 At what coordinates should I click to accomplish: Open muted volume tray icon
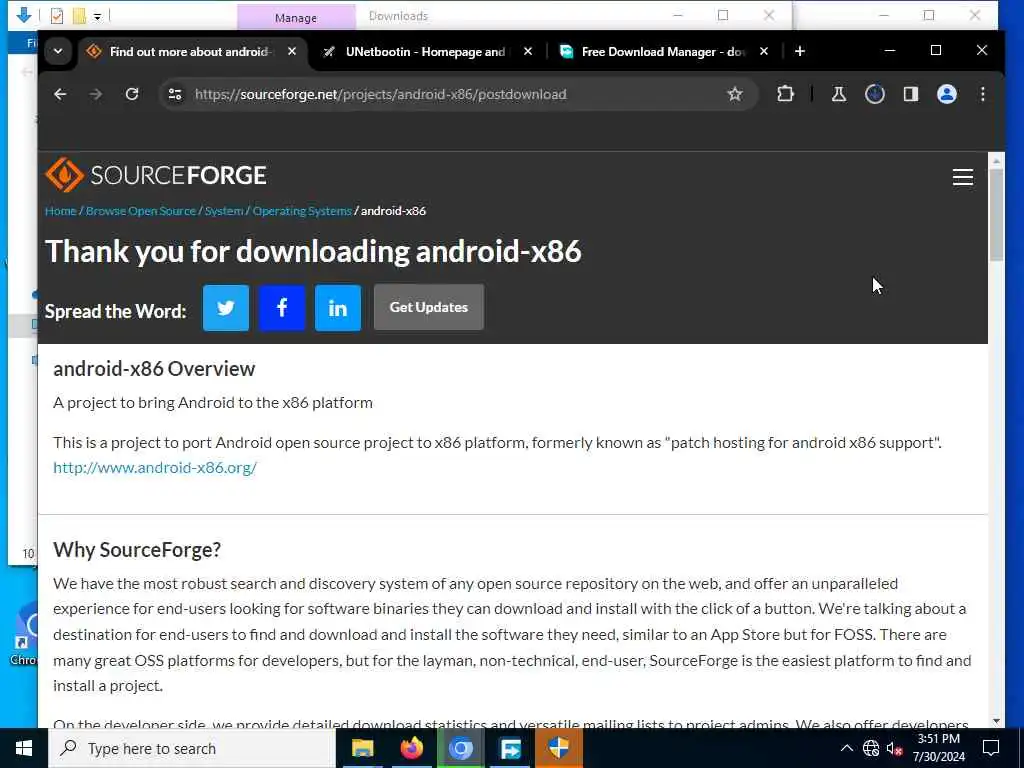click(x=894, y=748)
